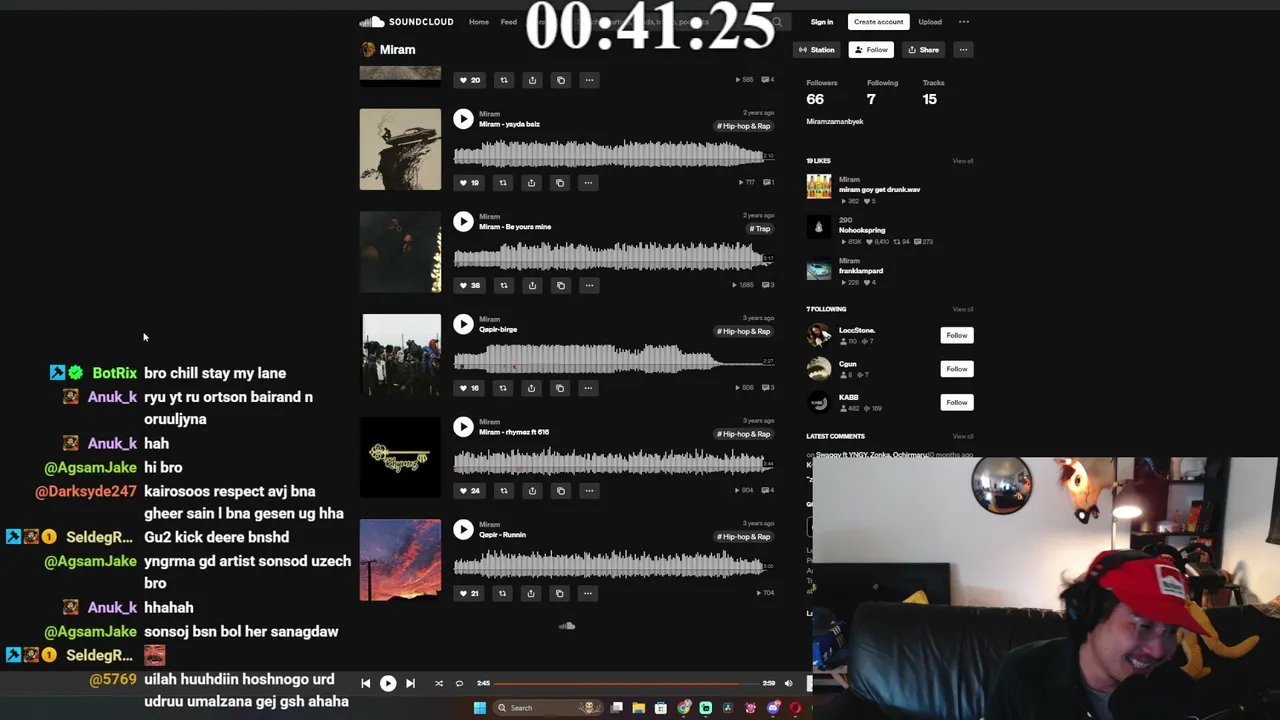
Task: Go to SoundCloud Home tab
Action: (x=479, y=22)
